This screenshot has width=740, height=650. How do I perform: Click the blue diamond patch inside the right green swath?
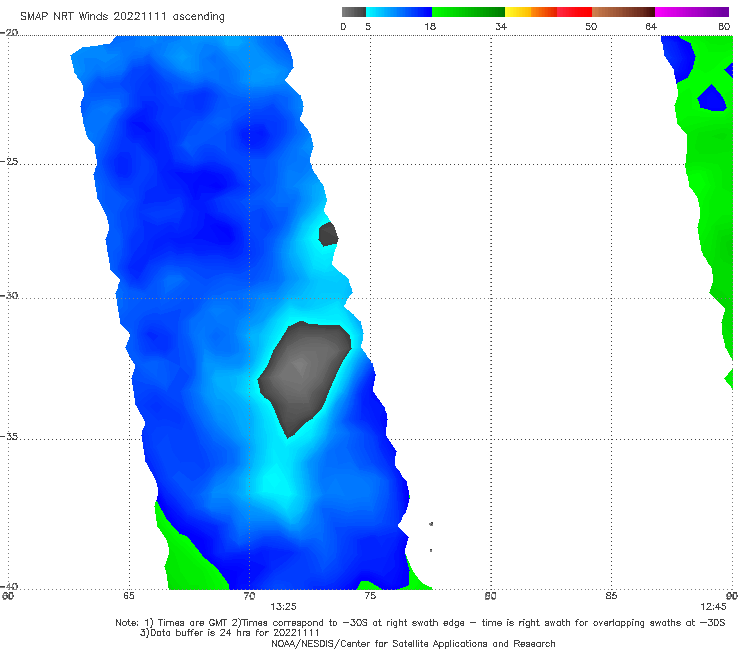tap(712, 99)
